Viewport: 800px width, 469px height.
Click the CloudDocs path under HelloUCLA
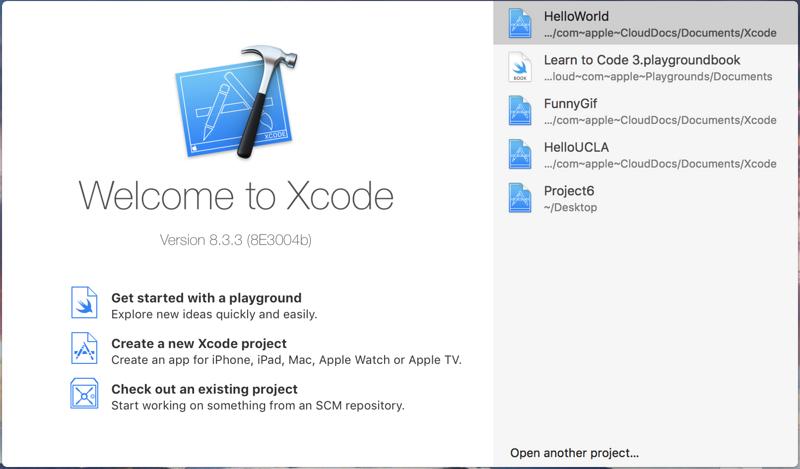[x=660, y=164]
